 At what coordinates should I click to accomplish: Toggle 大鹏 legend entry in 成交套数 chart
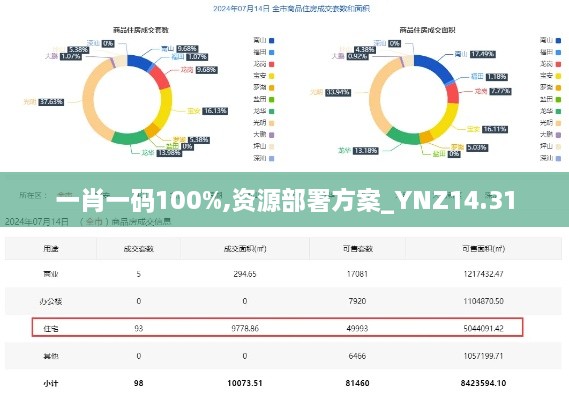[x=264, y=135]
